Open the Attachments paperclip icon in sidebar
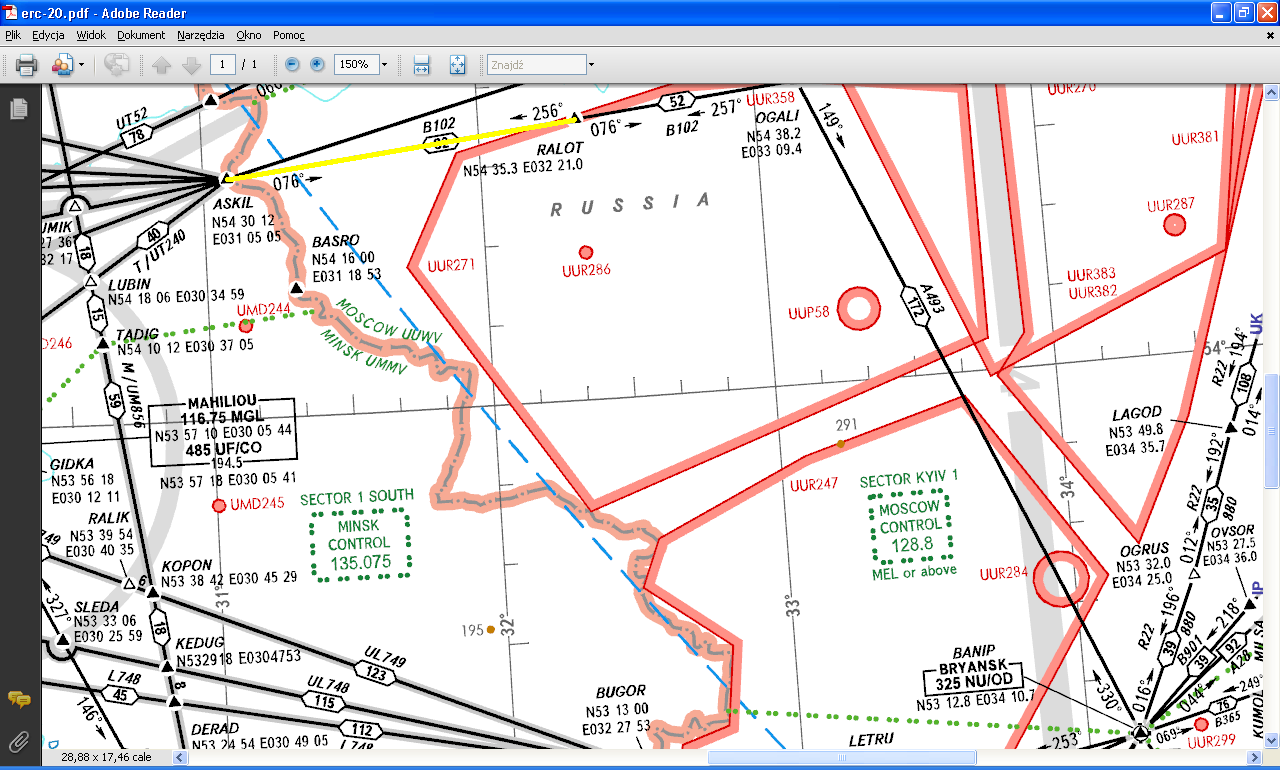1280x770 pixels. [x=18, y=741]
